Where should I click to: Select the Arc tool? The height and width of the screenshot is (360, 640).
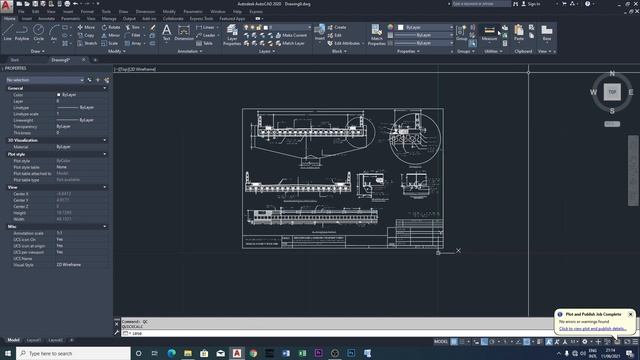pyautogui.click(x=53, y=32)
